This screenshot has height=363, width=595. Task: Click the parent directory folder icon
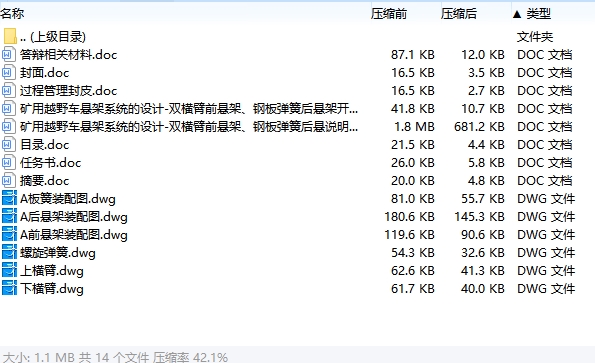(10, 36)
